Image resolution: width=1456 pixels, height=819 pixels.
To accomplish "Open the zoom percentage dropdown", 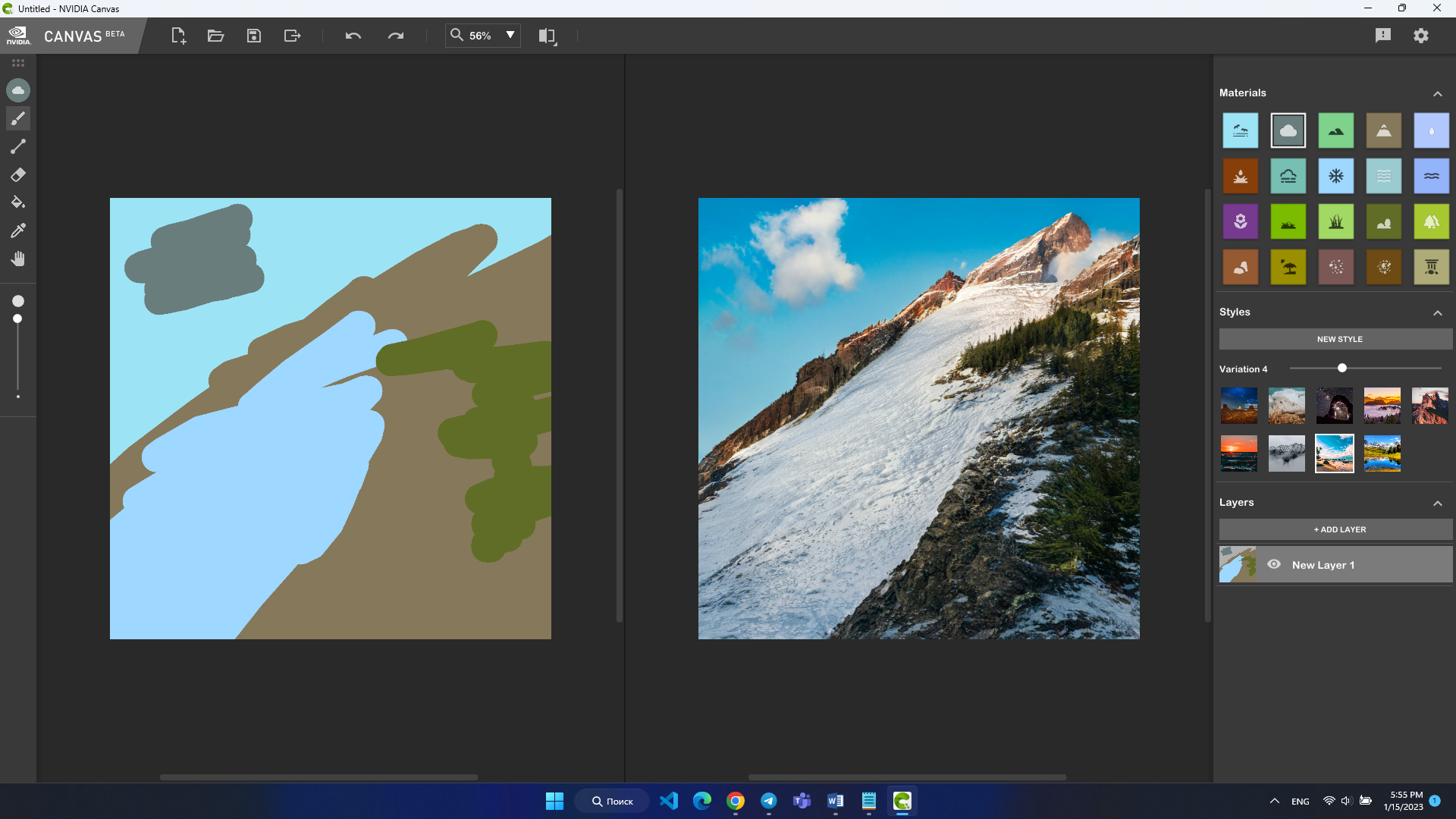I will point(510,35).
